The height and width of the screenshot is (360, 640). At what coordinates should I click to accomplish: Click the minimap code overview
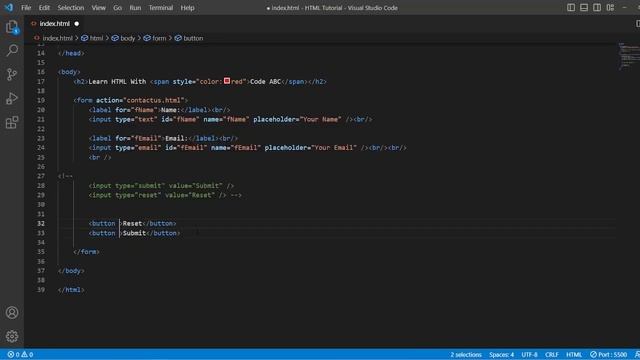tap(629, 56)
